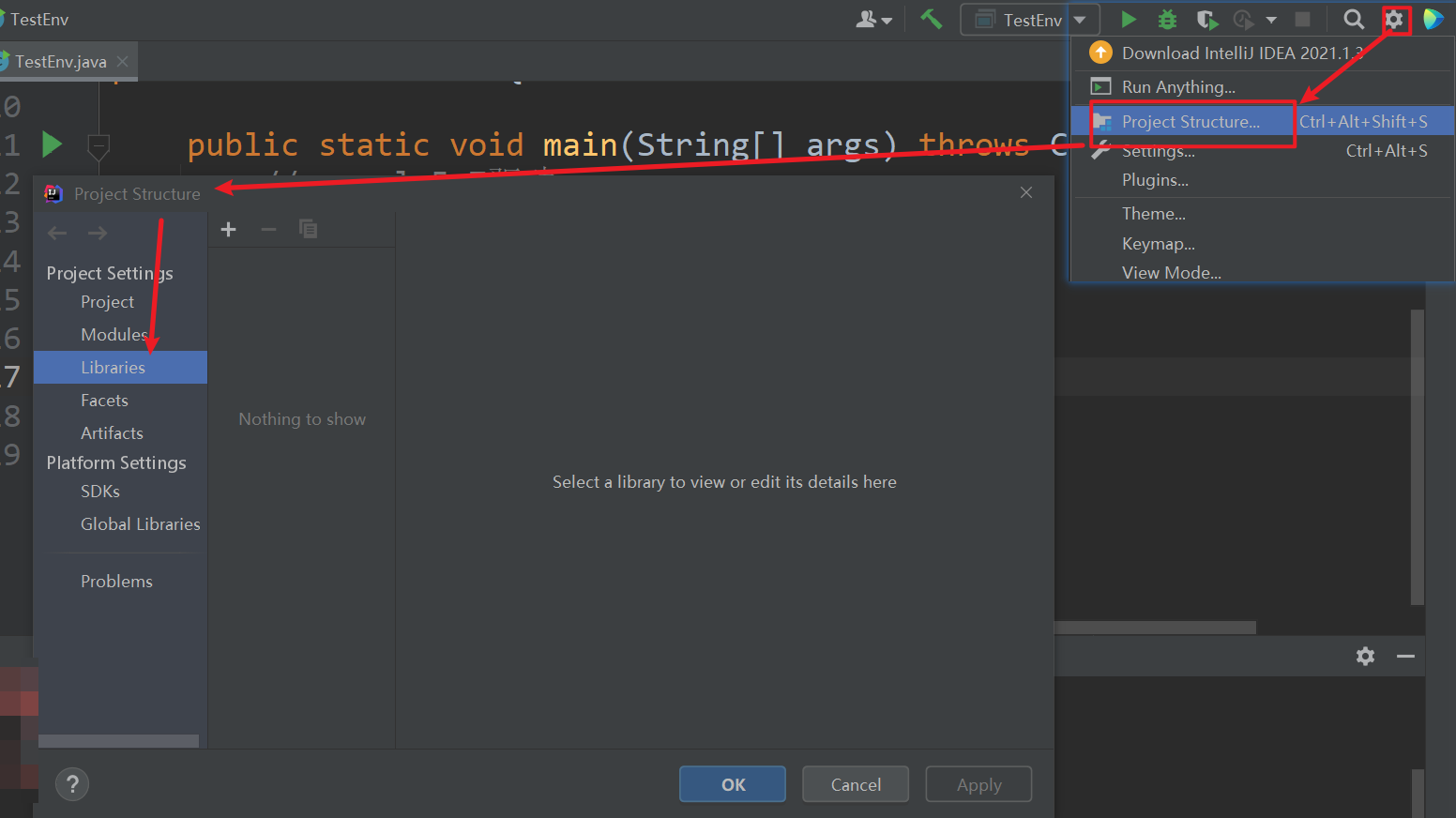Screen dimensions: 1456x818
Task: Open the TestEnv run configuration dropdown
Action: pos(1029,20)
